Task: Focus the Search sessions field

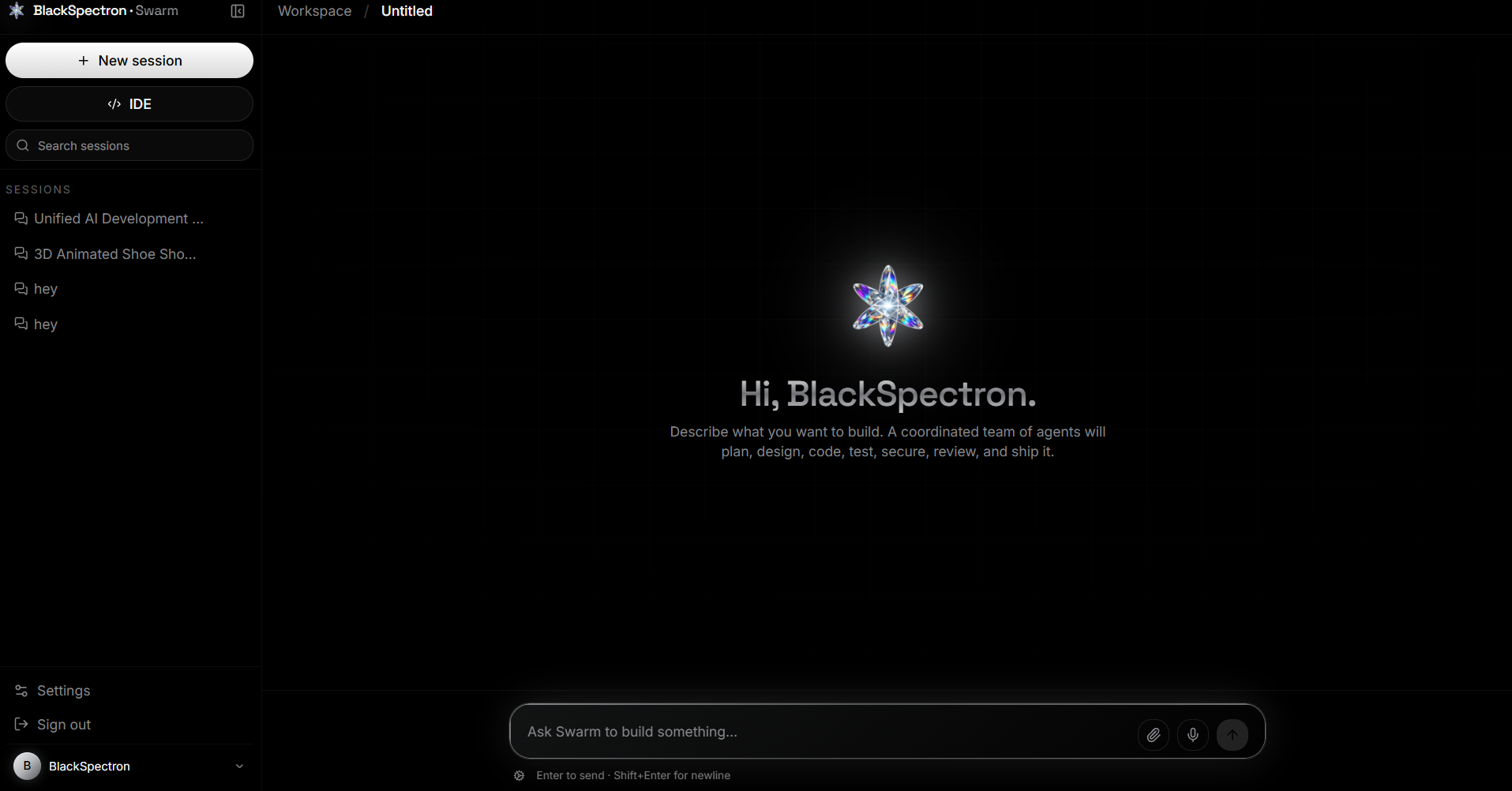Action: tap(129, 146)
